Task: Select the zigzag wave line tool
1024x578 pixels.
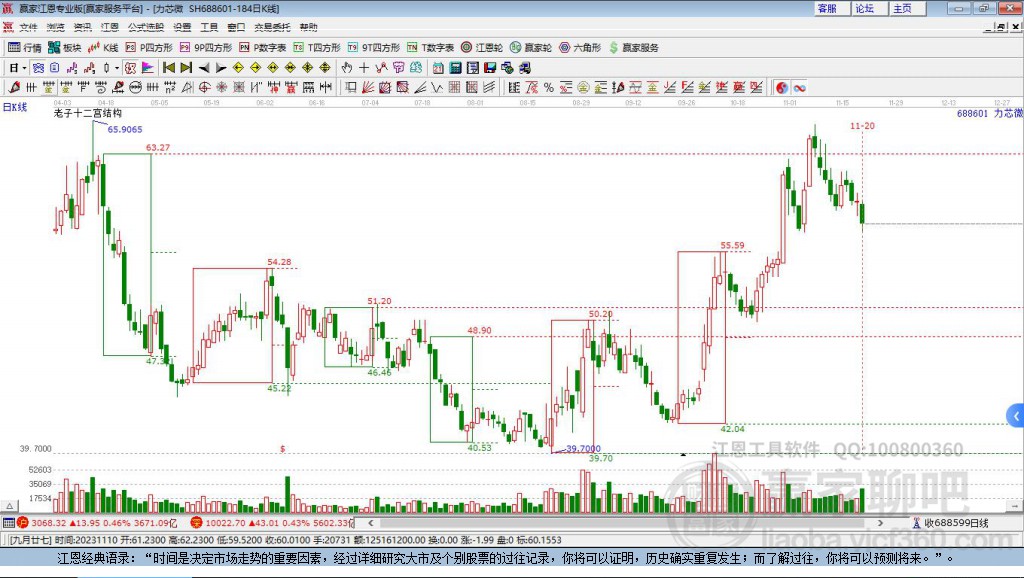Action: (437, 88)
